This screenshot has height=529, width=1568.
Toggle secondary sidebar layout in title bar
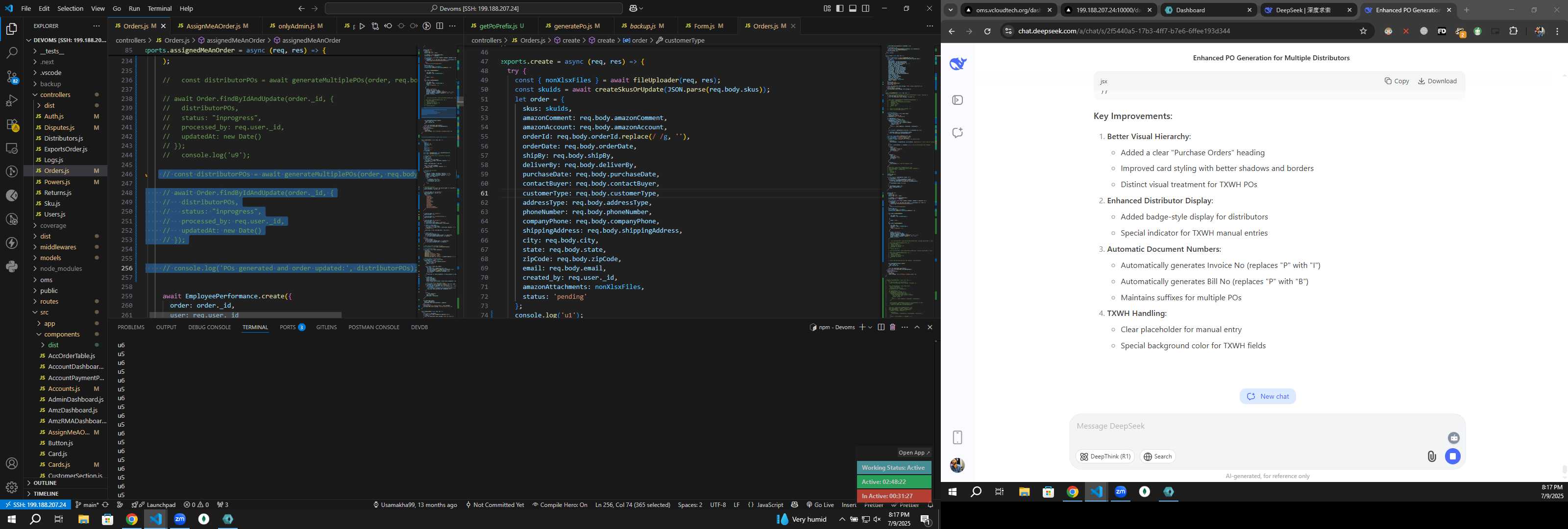click(865, 8)
